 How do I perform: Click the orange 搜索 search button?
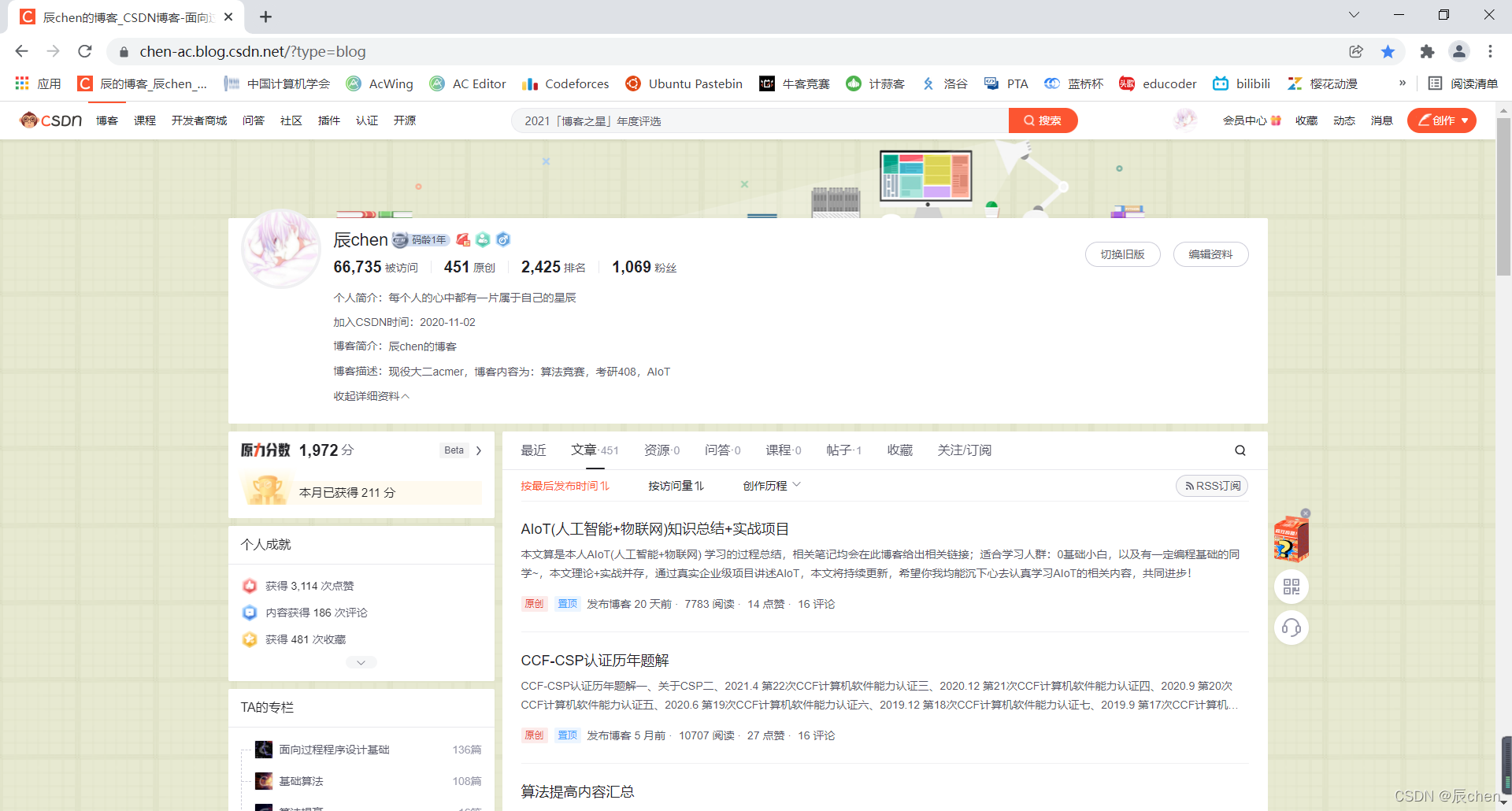(1043, 120)
